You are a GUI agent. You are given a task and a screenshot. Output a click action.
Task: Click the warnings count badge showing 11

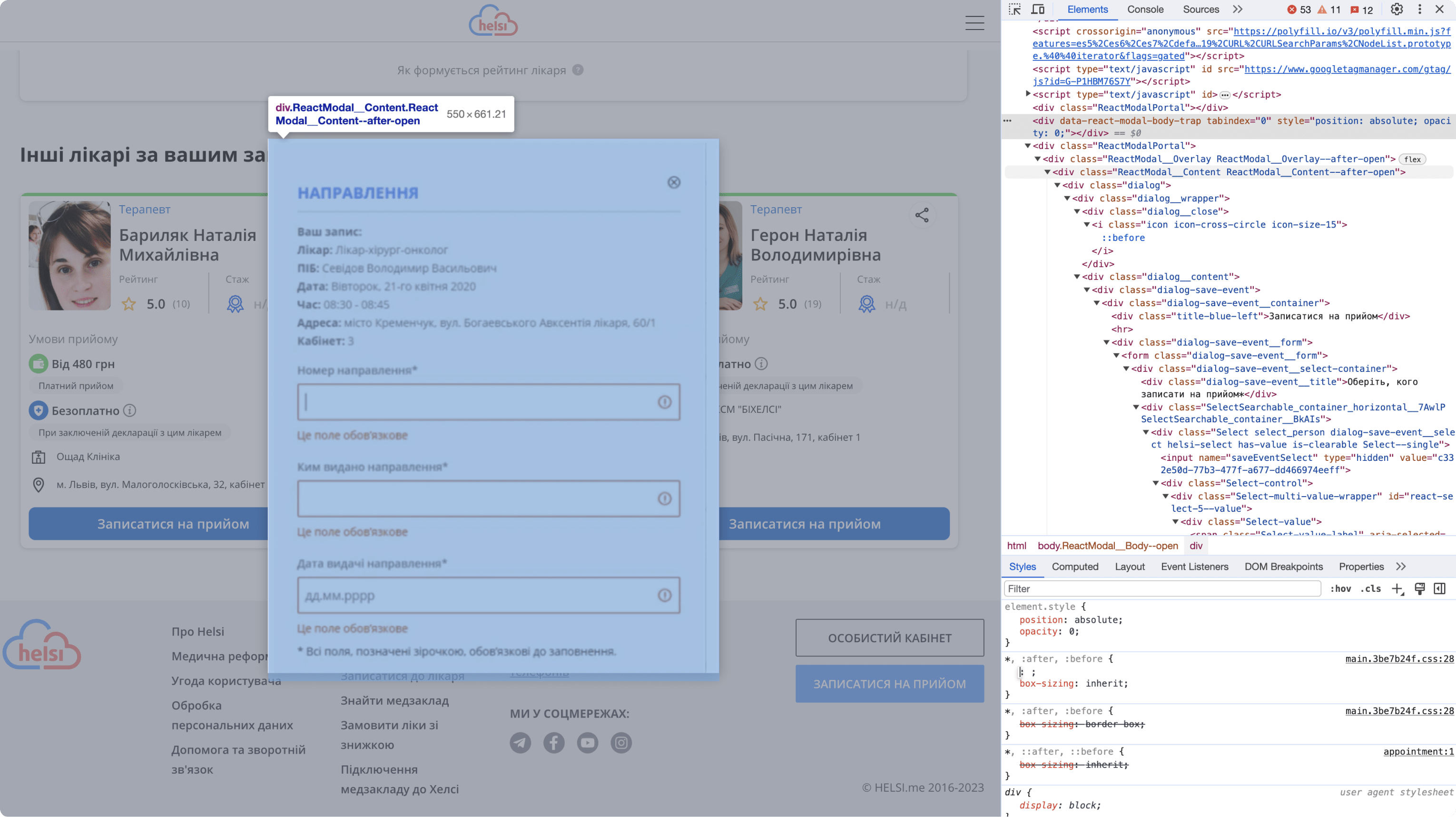1329,10
